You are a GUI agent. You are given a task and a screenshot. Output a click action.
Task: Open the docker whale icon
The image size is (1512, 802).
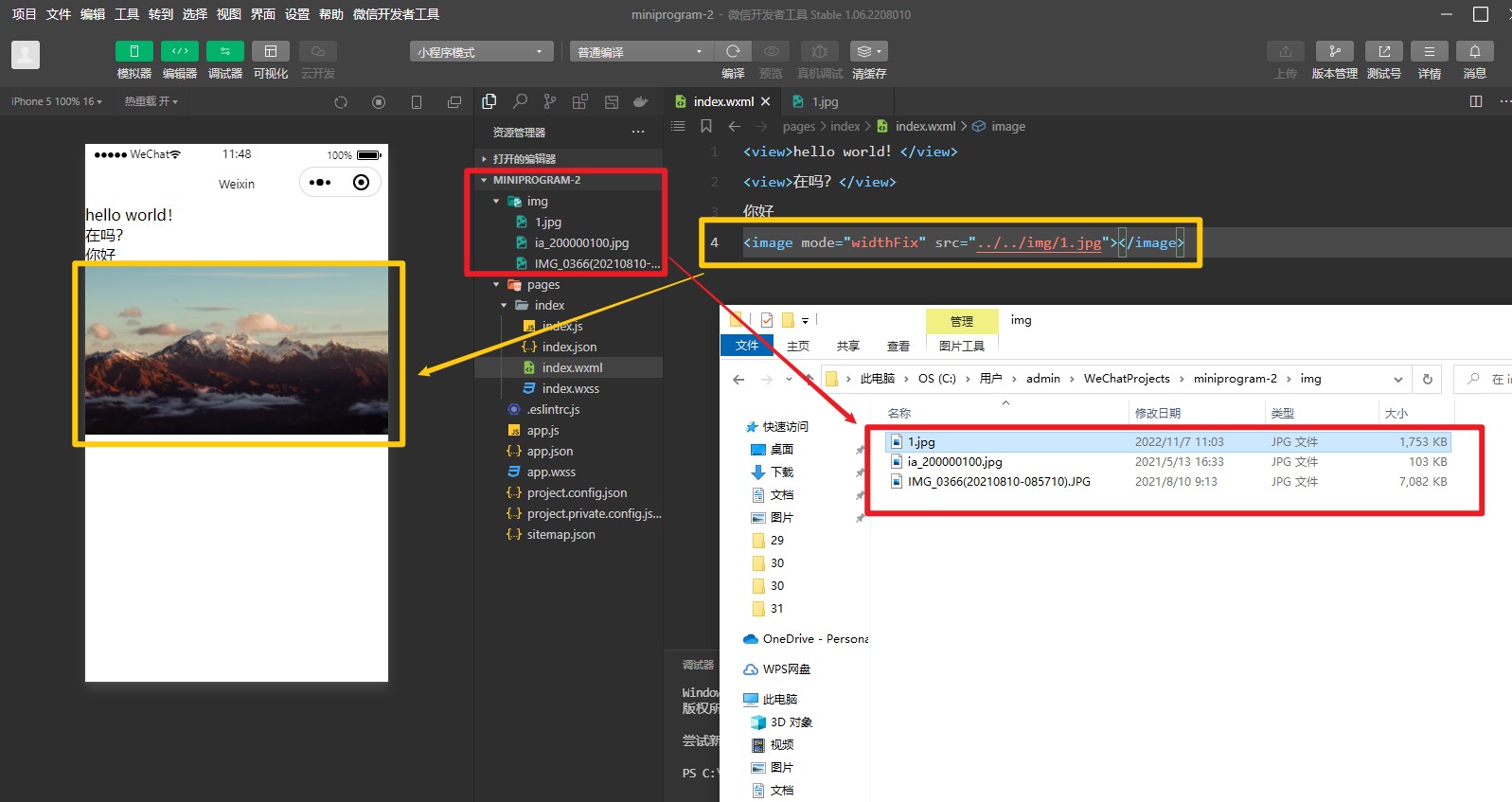pyautogui.click(x=641, y=101)
